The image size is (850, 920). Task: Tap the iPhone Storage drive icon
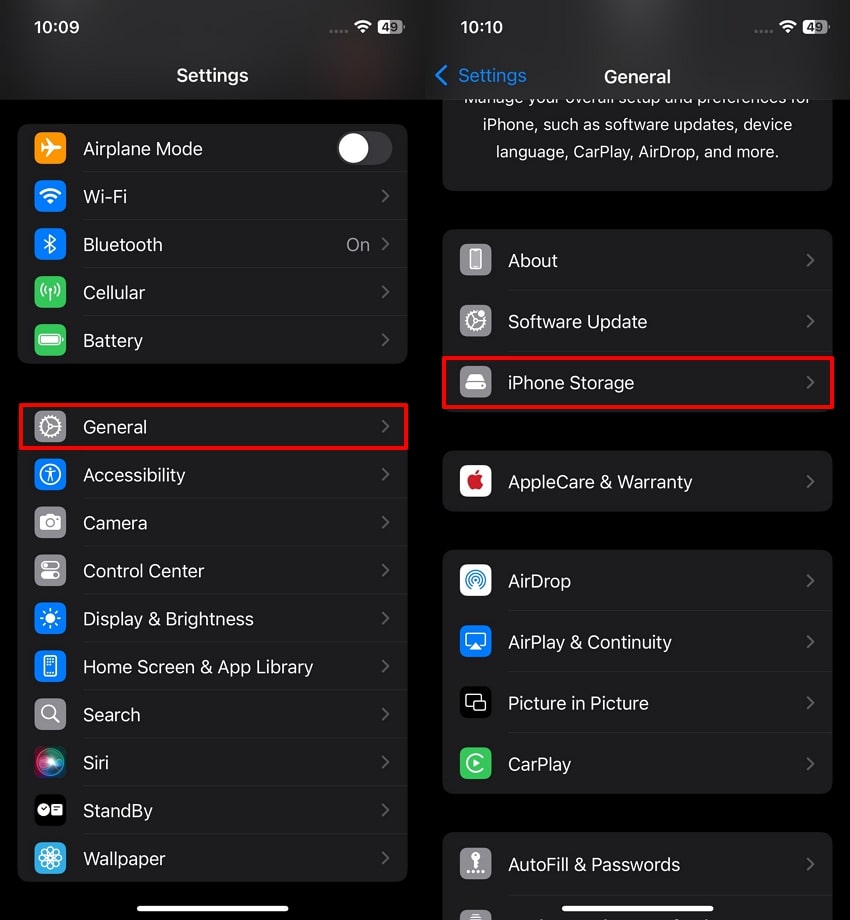pos(475,382)
